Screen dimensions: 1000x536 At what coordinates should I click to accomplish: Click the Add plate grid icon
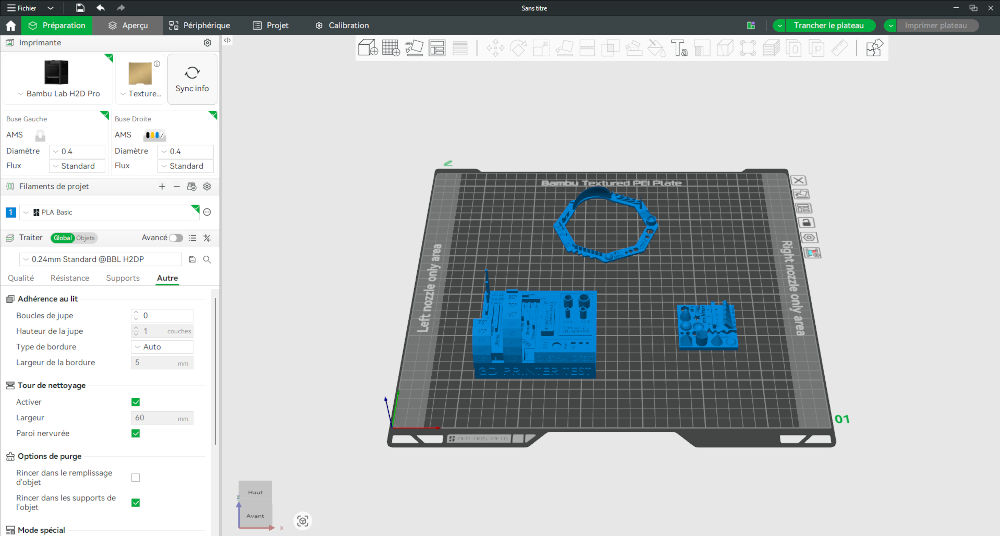(x=390, y=48)
